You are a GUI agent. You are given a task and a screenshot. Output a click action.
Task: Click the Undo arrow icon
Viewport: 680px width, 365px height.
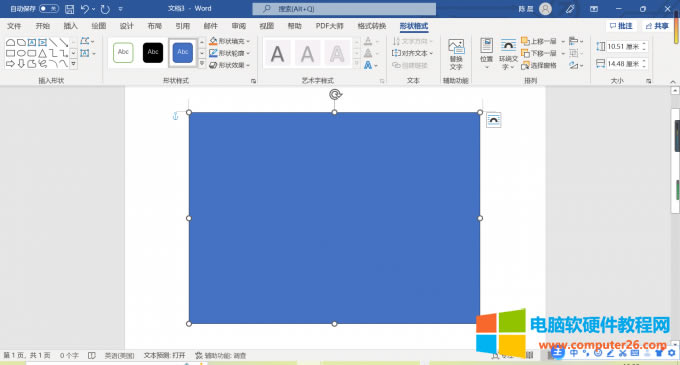[85, 9]
